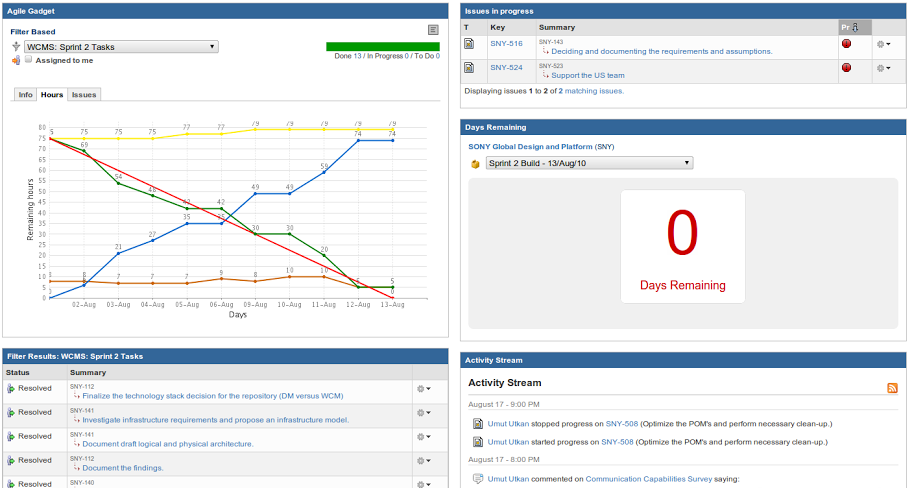The image size is (912, 488).
Task: Open issue SNY-516
Action: 506,44
